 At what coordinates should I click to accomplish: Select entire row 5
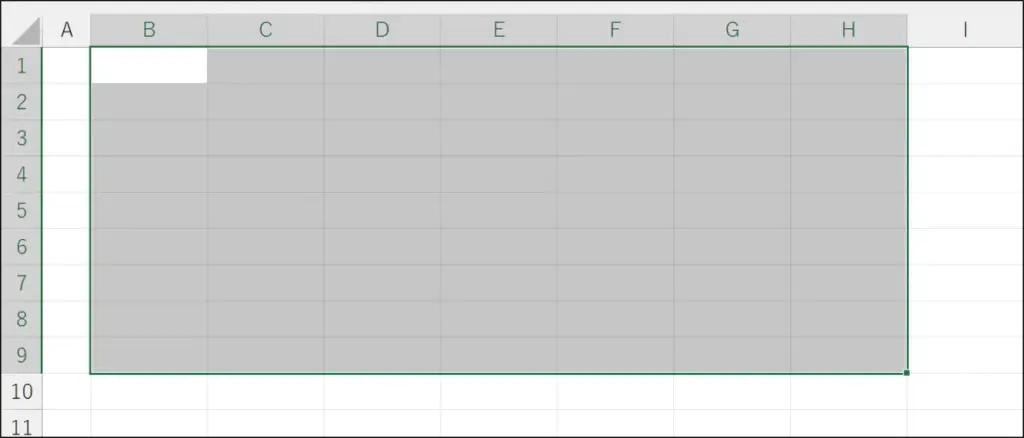pos(21,211)
